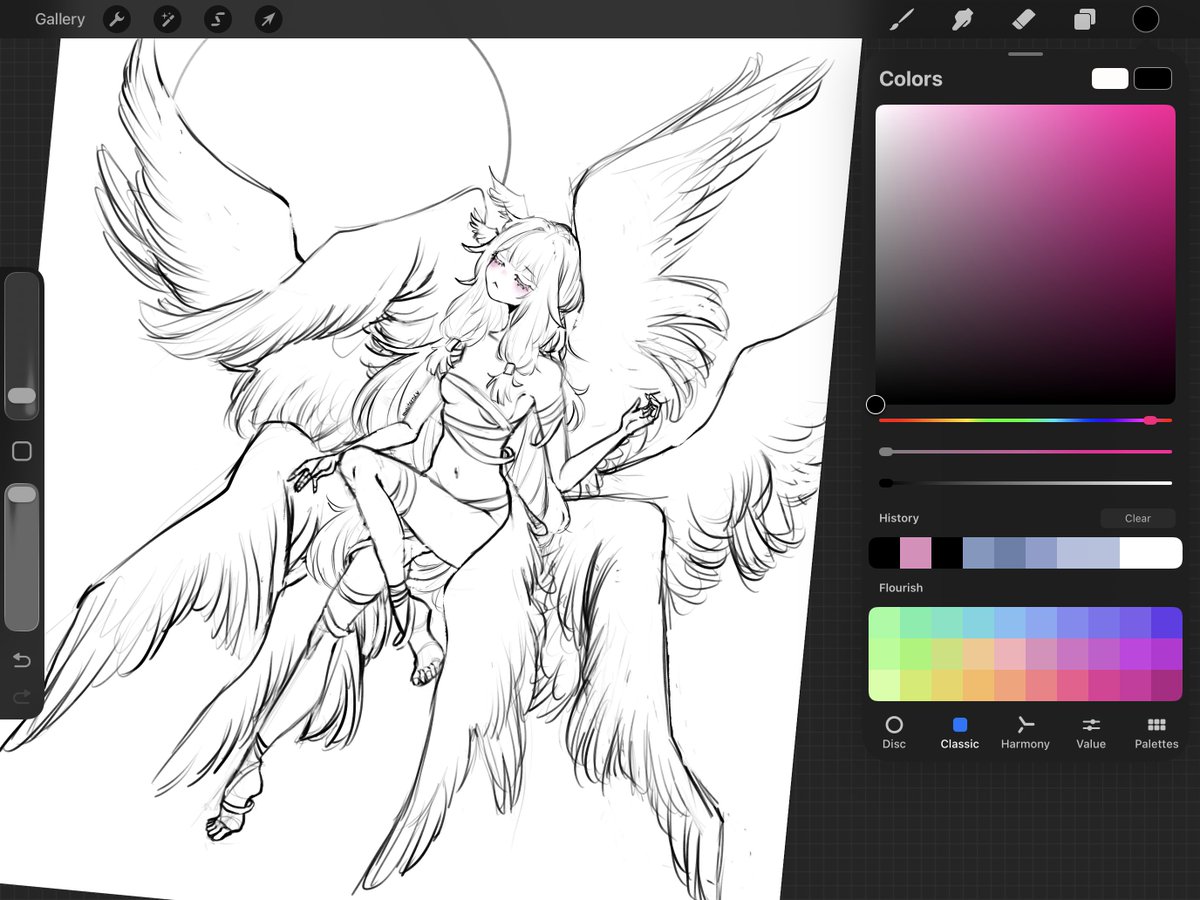Open the Layers panel
Screen dimensions: 1200x900
1084,19
